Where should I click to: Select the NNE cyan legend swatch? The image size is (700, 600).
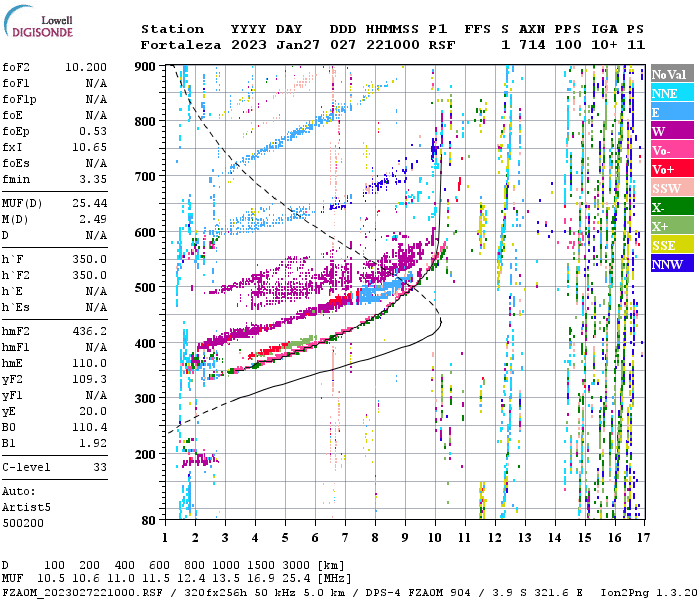point(672,93)
